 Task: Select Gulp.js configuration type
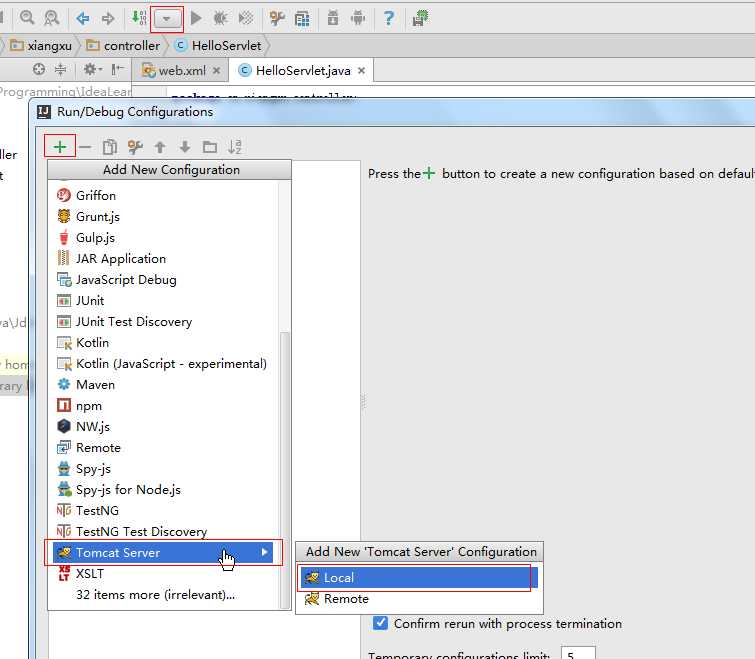(164, 238)
